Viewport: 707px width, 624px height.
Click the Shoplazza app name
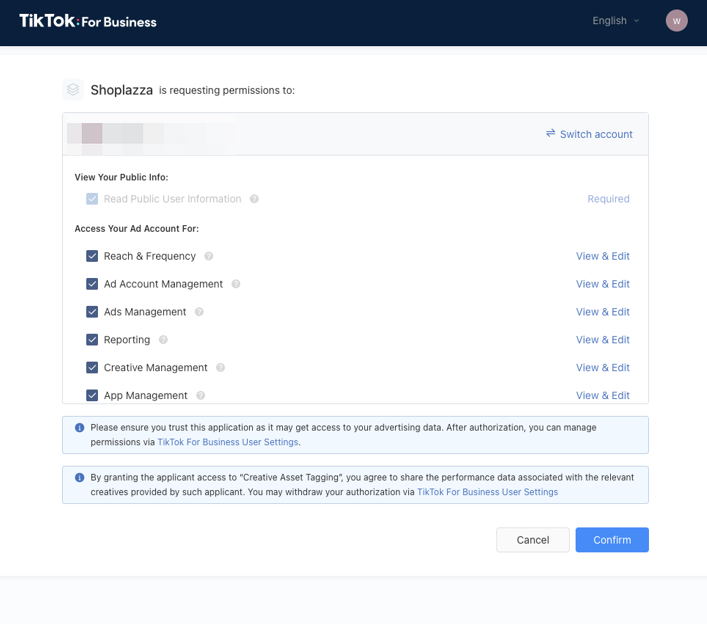122,90
